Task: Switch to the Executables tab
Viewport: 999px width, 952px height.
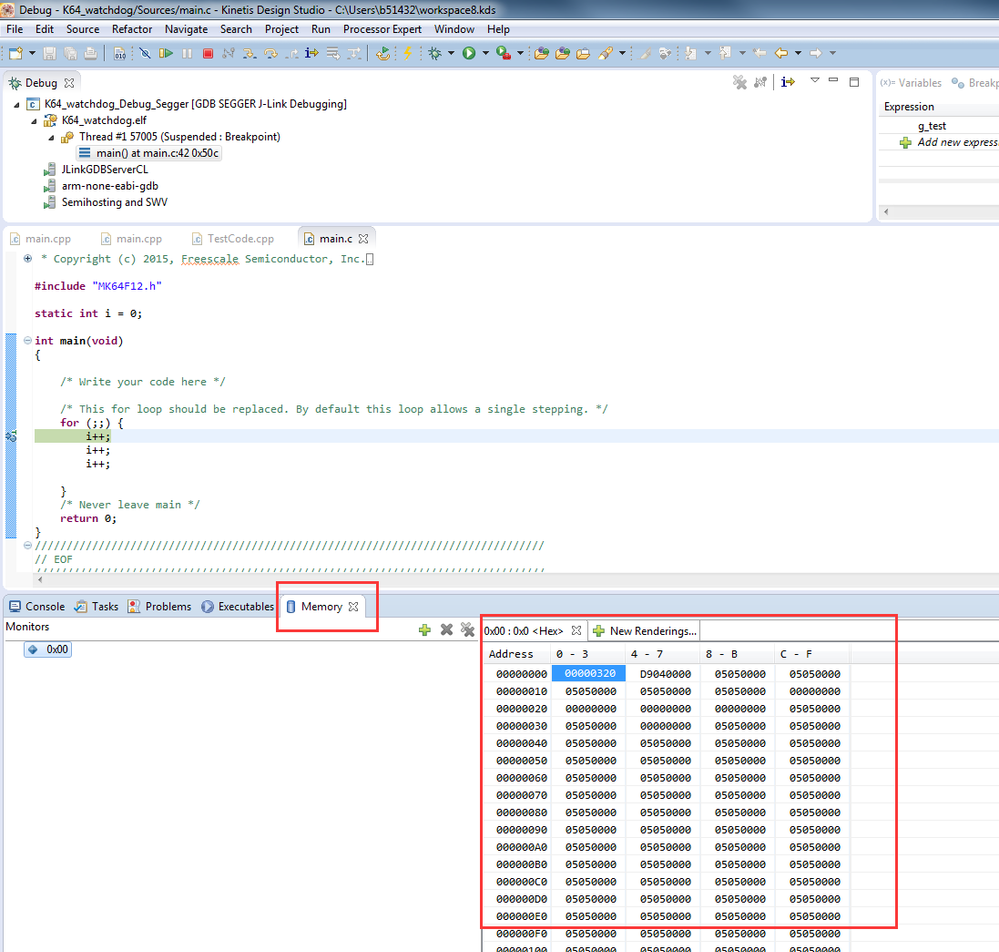Action: tap(238, 607)
